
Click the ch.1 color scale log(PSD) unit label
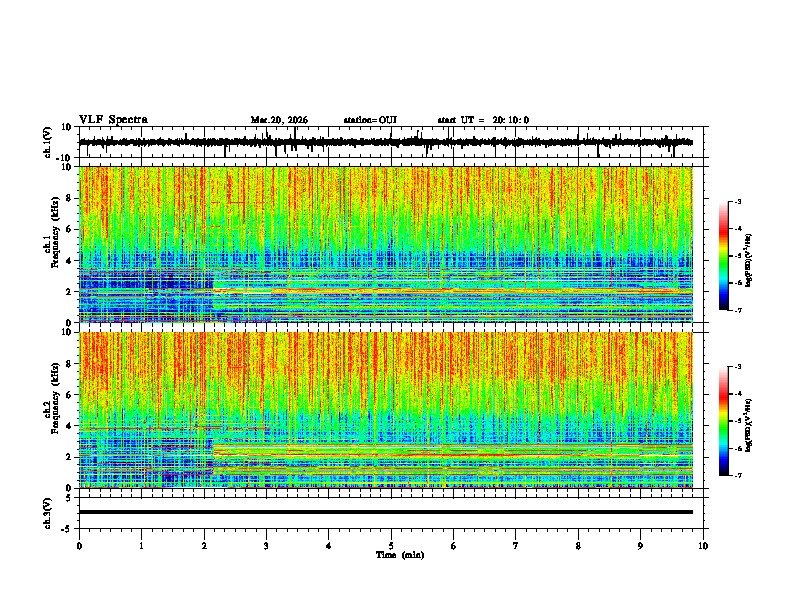[749, 261]
